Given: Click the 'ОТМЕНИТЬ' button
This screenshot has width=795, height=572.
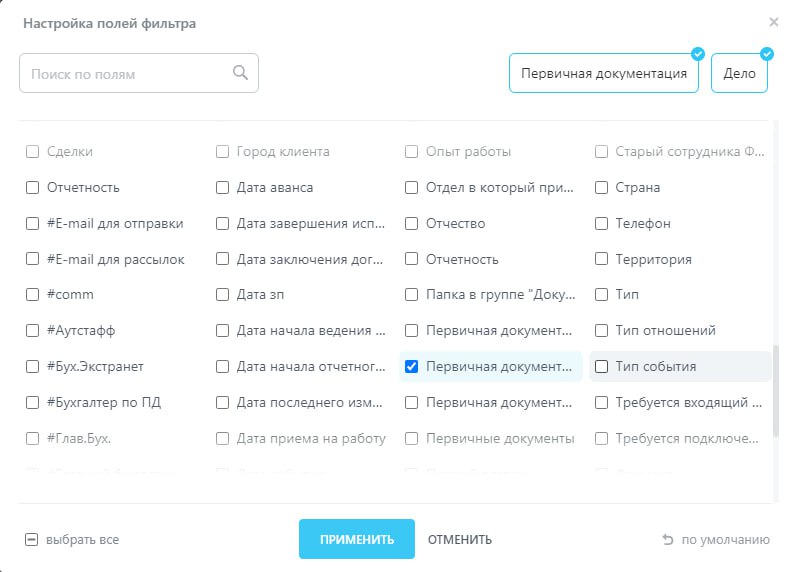Looking at the screenshot, I should click(460, 540).
